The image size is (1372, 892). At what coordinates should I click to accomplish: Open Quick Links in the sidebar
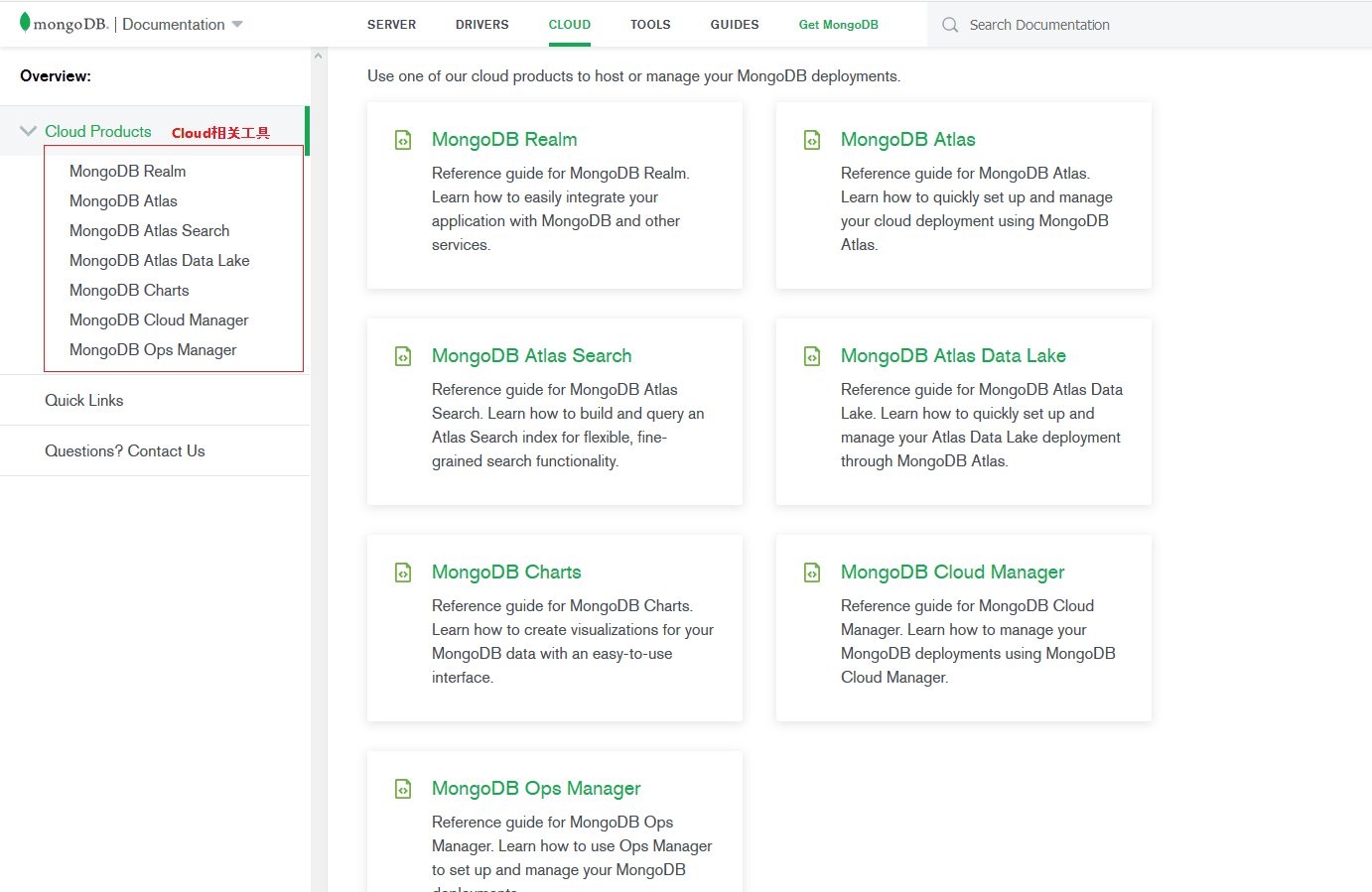coord(84,401)
